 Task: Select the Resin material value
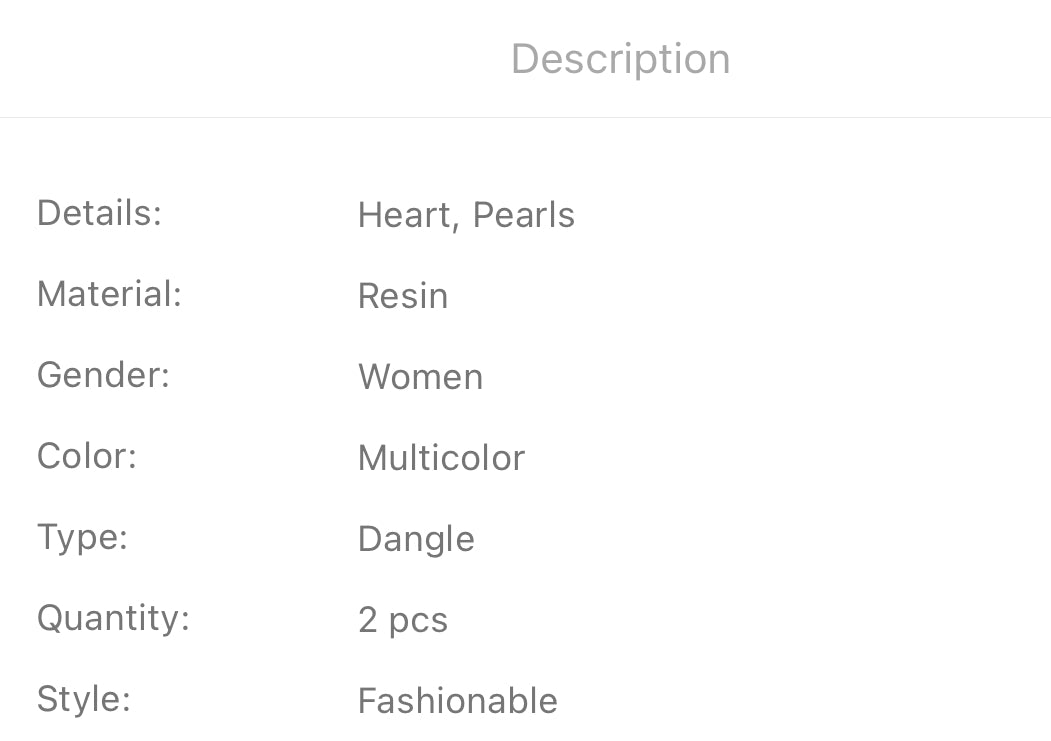pyautogui.click(x=402, y=296)
